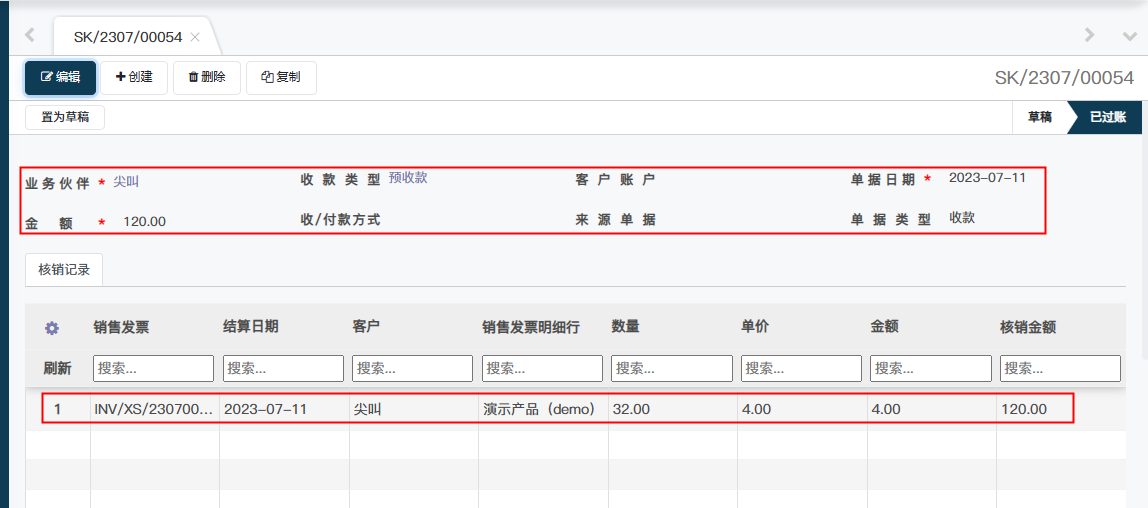This screenshot has height=508, width=1148.
Task: Duplicate the record using 复制 button
Action: pos(281,77)
